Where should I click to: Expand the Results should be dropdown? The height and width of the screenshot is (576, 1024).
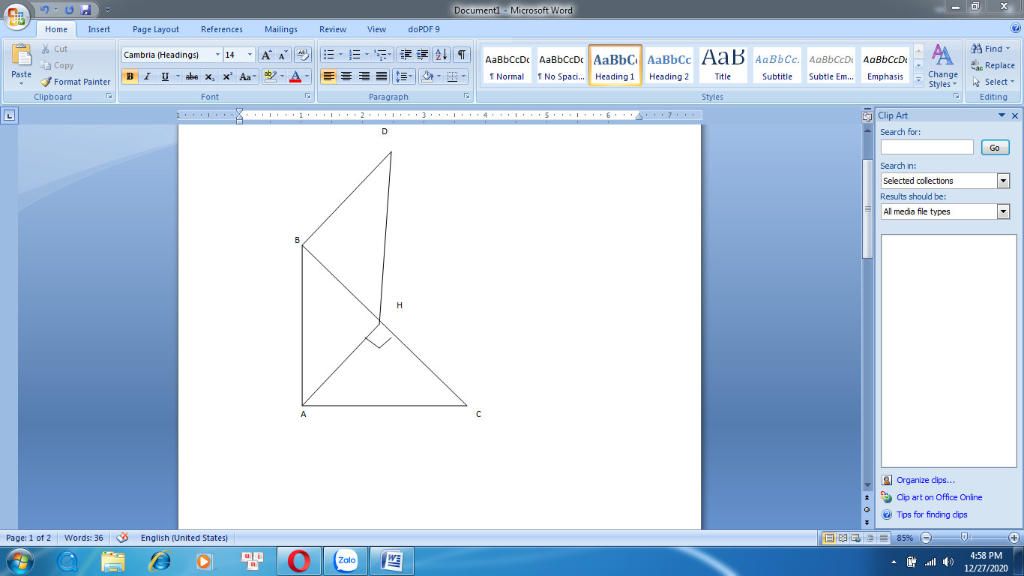tap(1003, 212)
